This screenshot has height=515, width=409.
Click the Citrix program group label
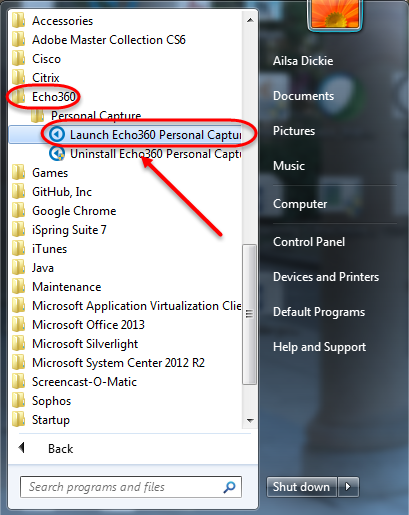pos(46,78)
